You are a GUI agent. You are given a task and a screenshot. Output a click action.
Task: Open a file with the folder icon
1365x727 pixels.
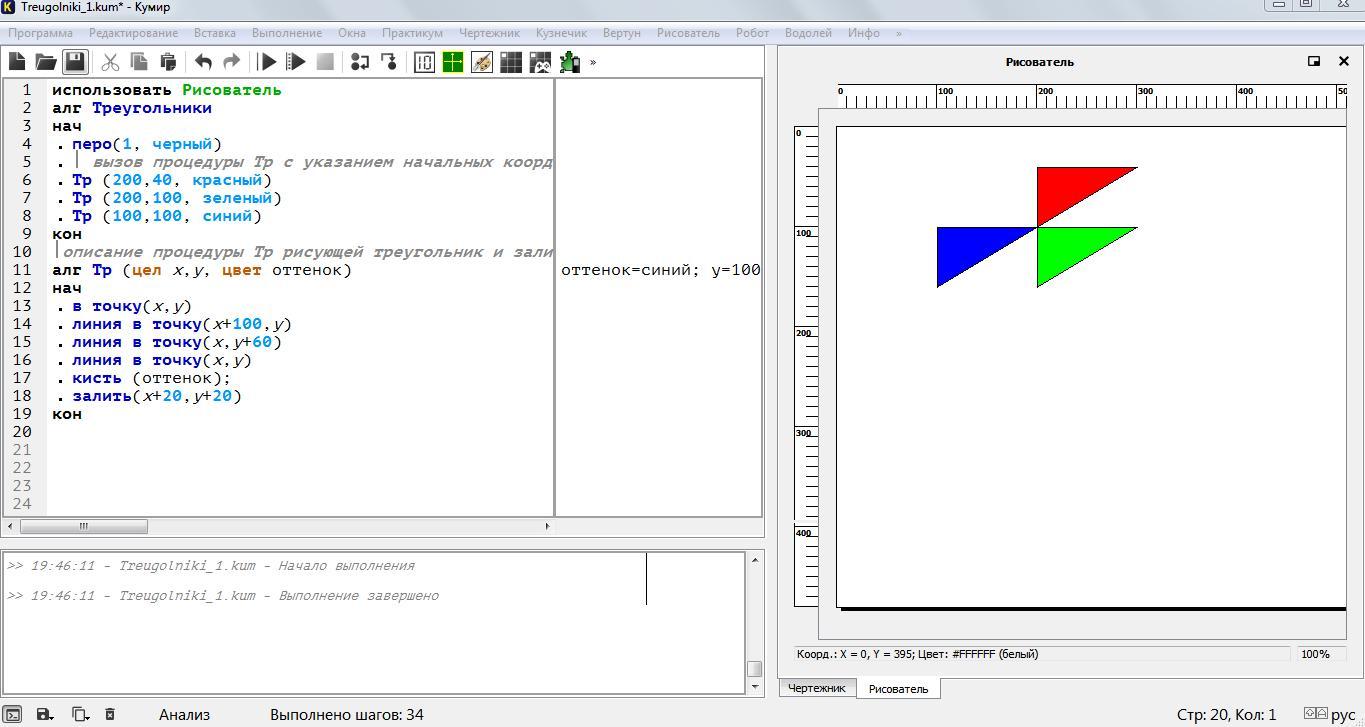coord(46,62)
